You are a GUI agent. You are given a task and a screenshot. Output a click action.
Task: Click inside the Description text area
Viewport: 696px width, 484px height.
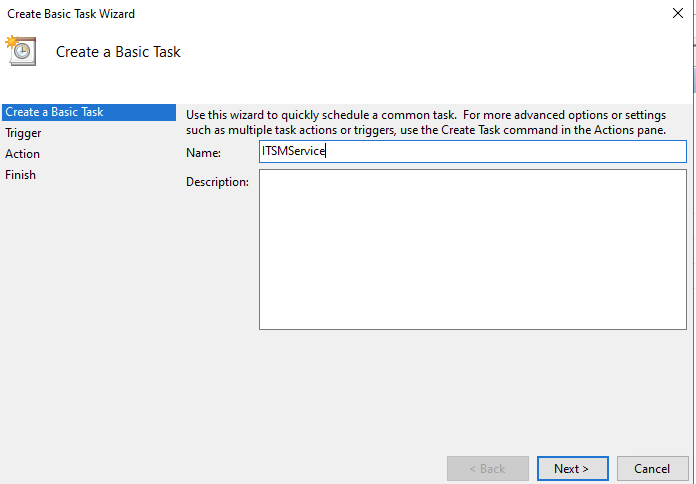(x=473, y=250)
